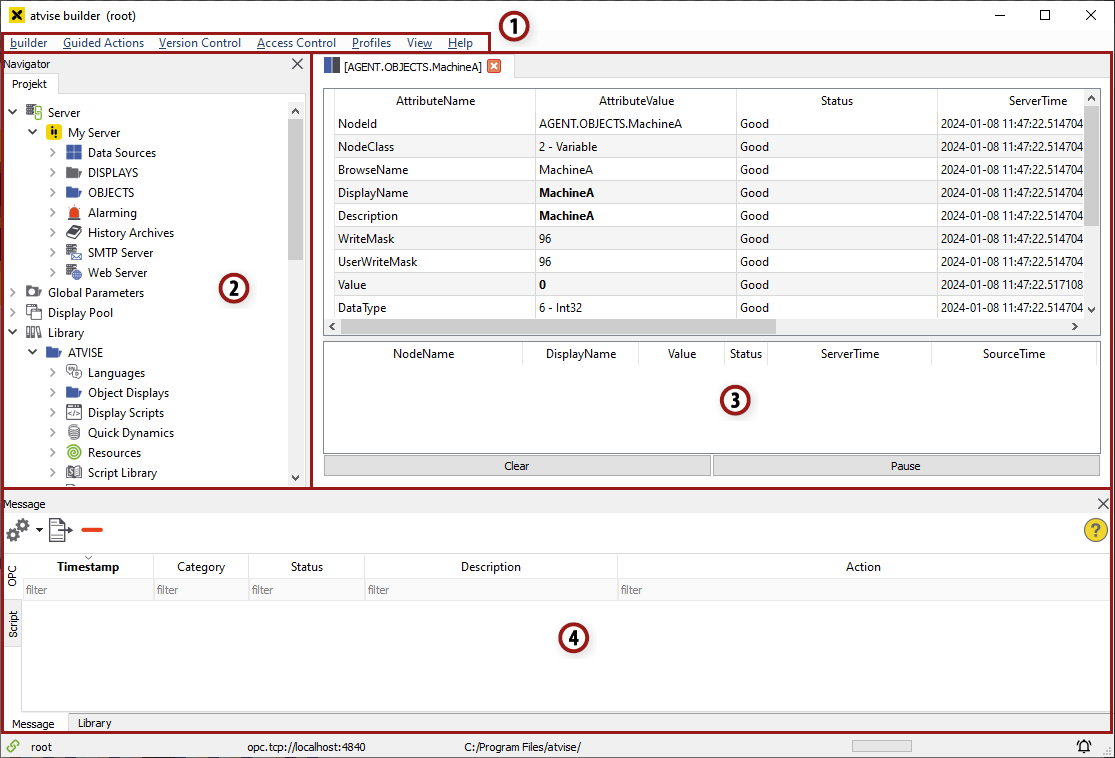Select the Data Sources icon in tree

click(74, 153)
